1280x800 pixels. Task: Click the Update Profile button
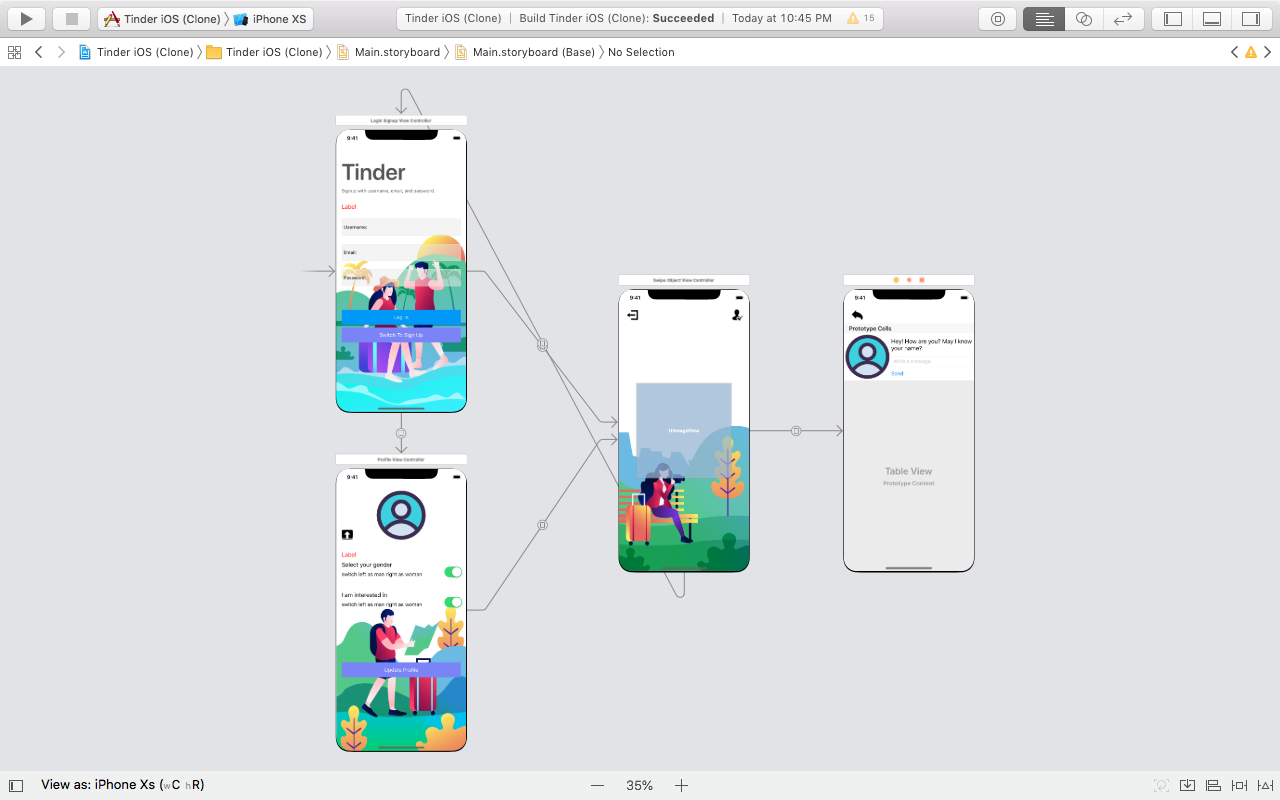click(401, 670)
